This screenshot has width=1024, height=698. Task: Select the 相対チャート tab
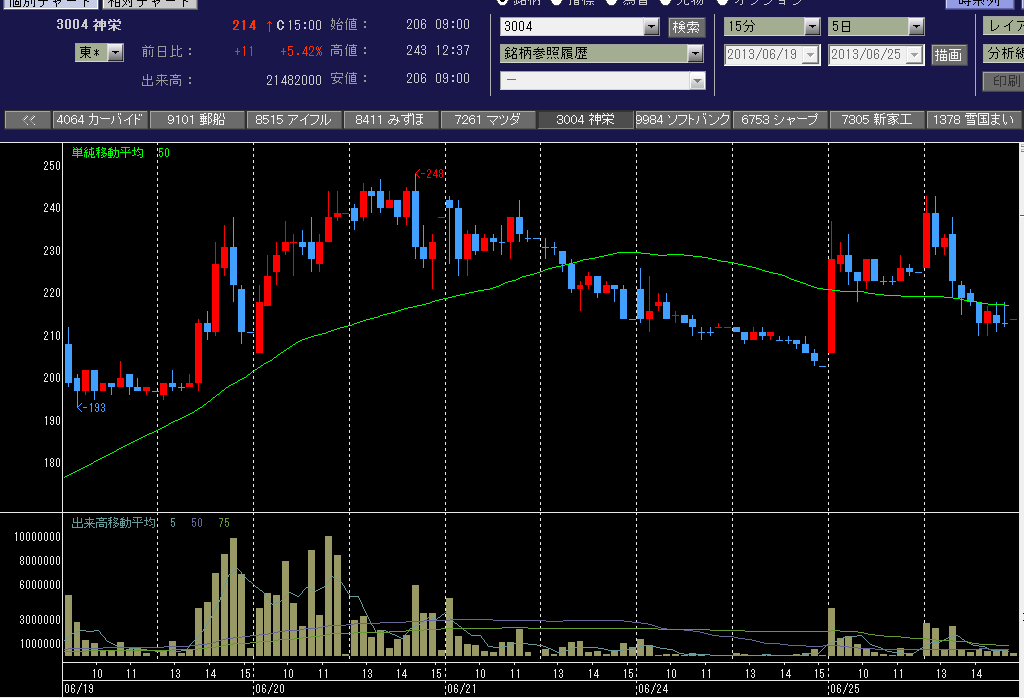[149, 3]
